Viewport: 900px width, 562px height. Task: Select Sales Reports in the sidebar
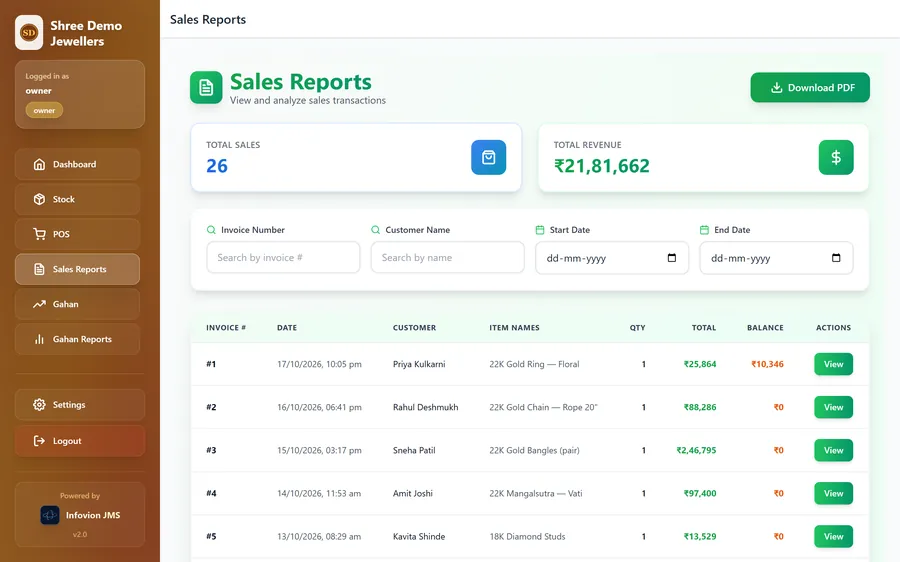click(77, 269)
